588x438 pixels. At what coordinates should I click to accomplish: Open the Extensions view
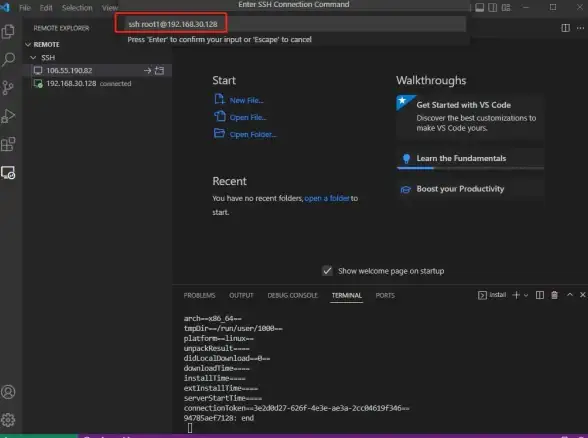(x=8, y=144)
